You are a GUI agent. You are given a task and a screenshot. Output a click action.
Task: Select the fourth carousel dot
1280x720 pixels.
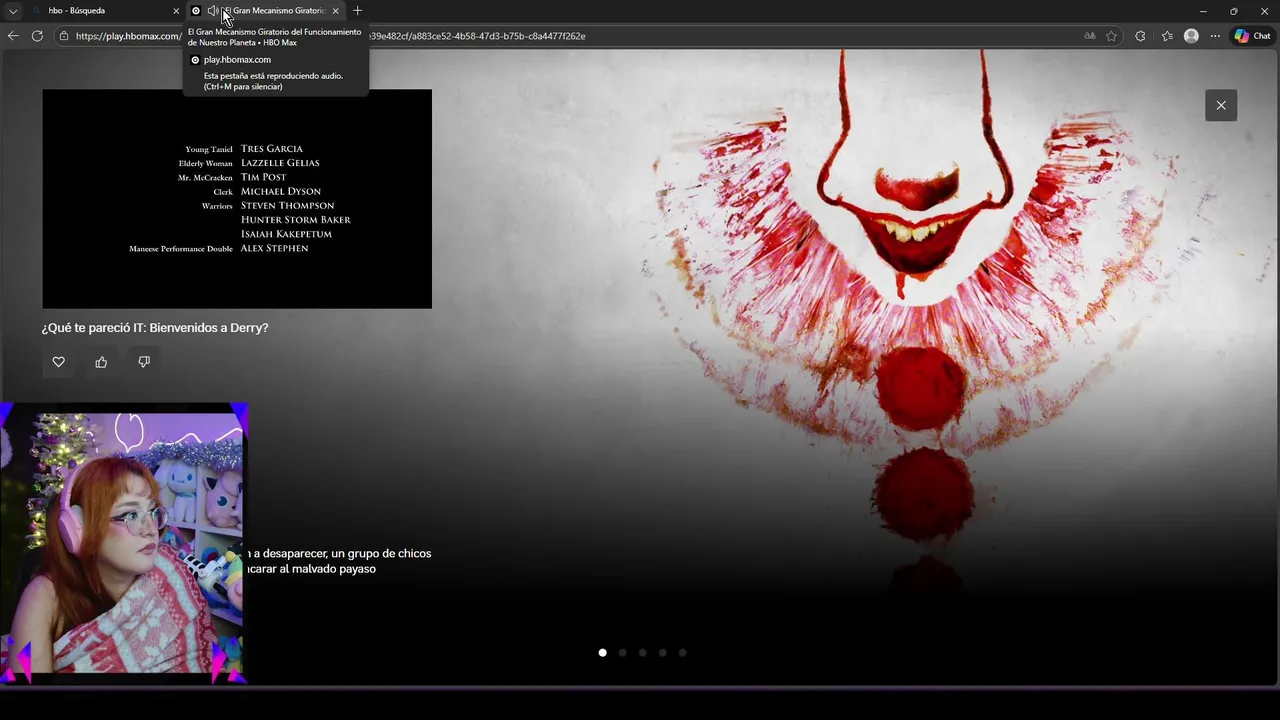(x=662, y=653)
